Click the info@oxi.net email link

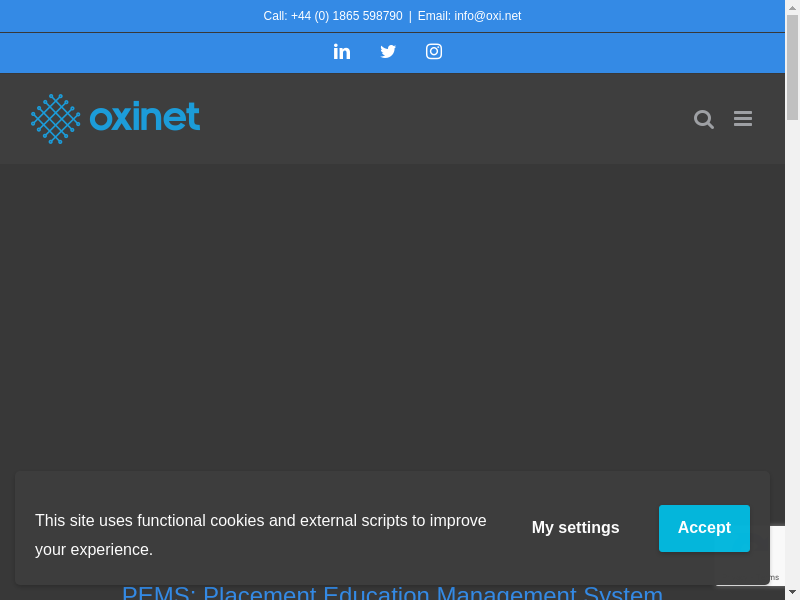click(487, 16)
